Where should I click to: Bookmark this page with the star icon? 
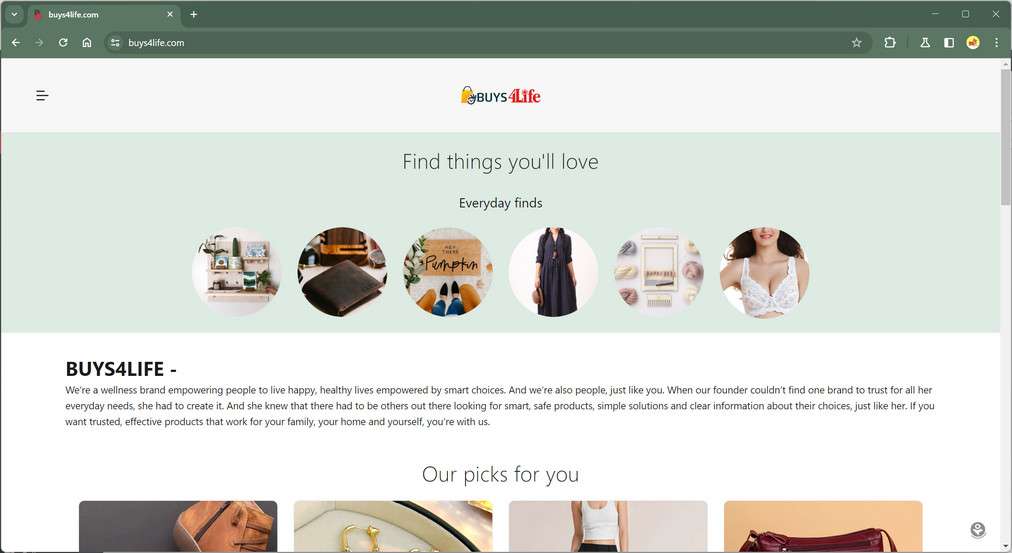point(856,43)
